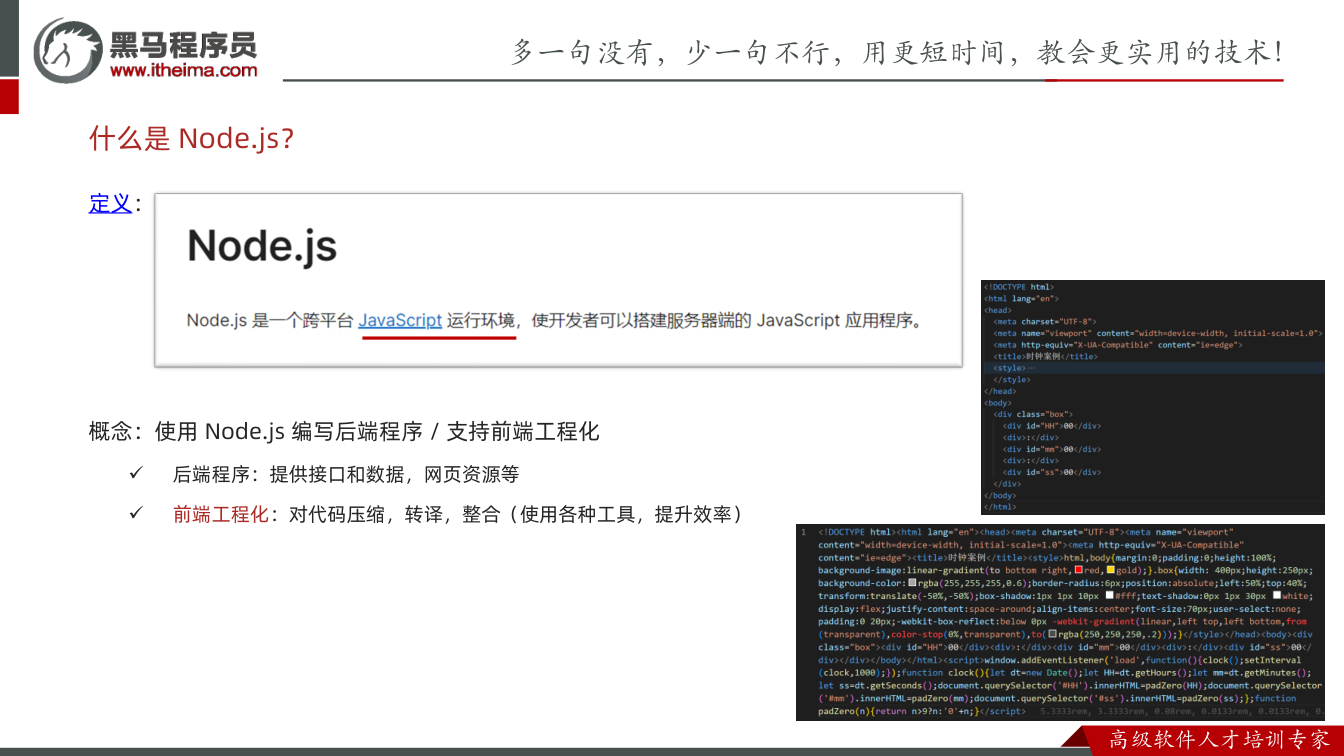
Task: Click the <html lang="en"> code line
Action: click(x=1021, y=298)
